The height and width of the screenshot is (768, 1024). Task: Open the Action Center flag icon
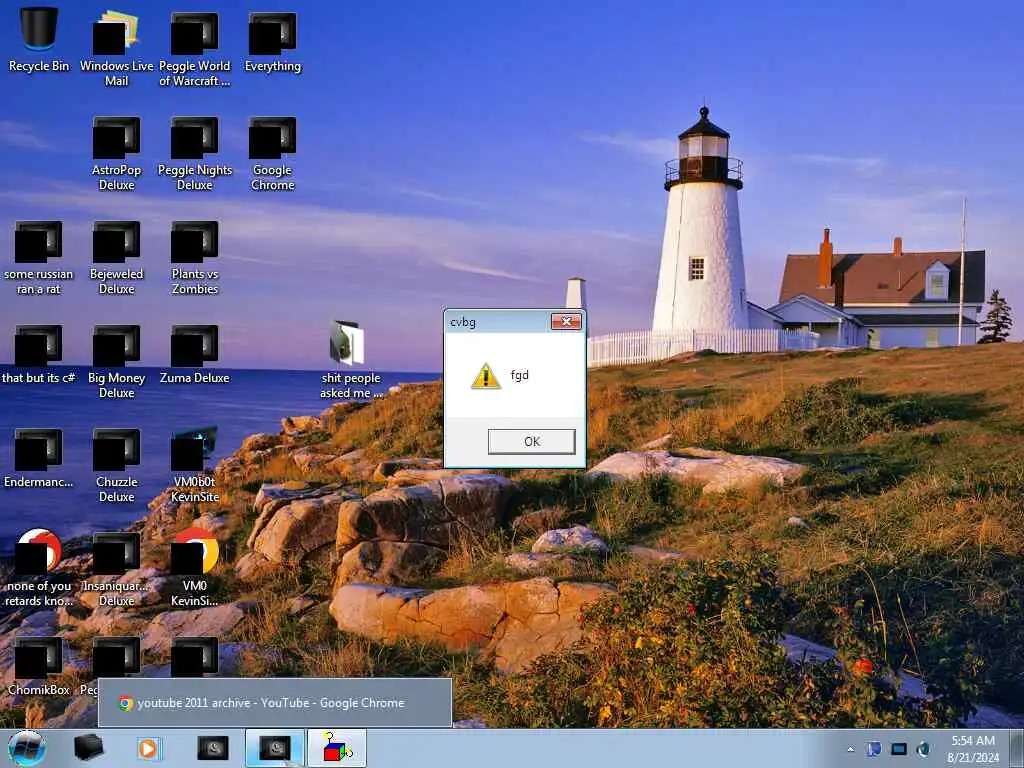(874, 749)
